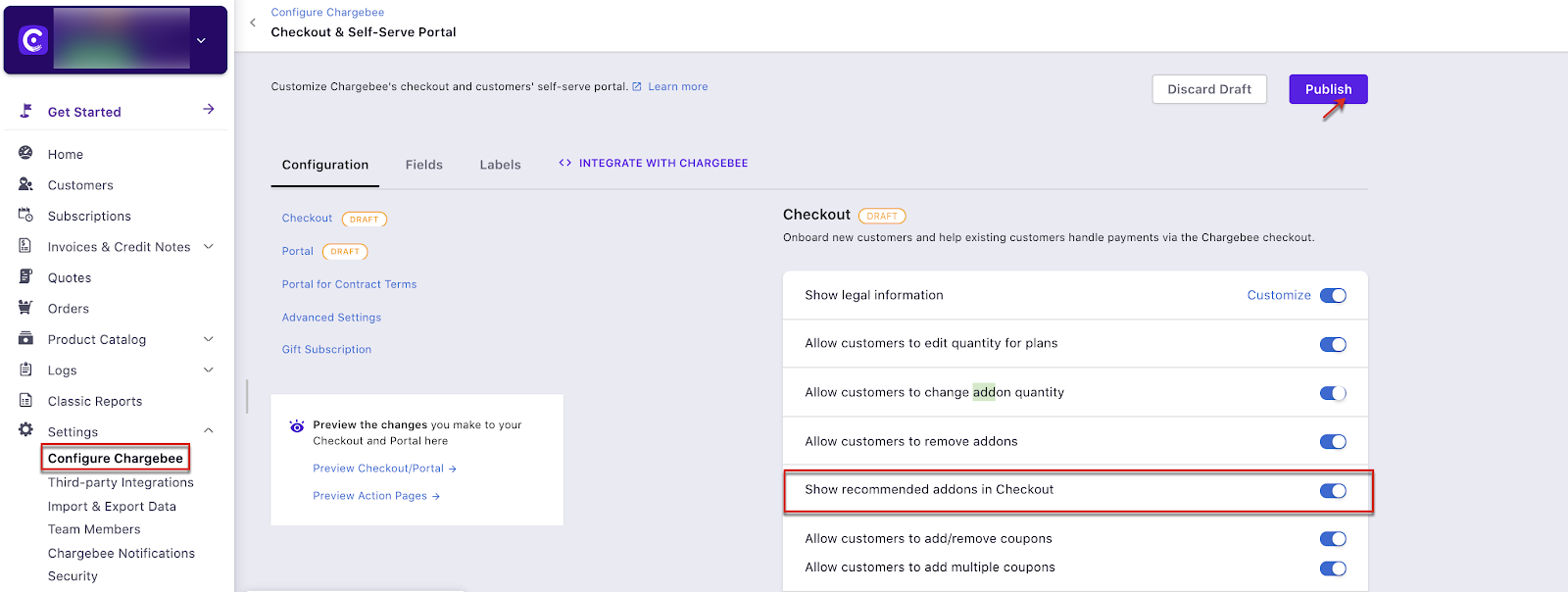
Task: Open Classic Reports in the sidebar
Action: click(95, 401)
